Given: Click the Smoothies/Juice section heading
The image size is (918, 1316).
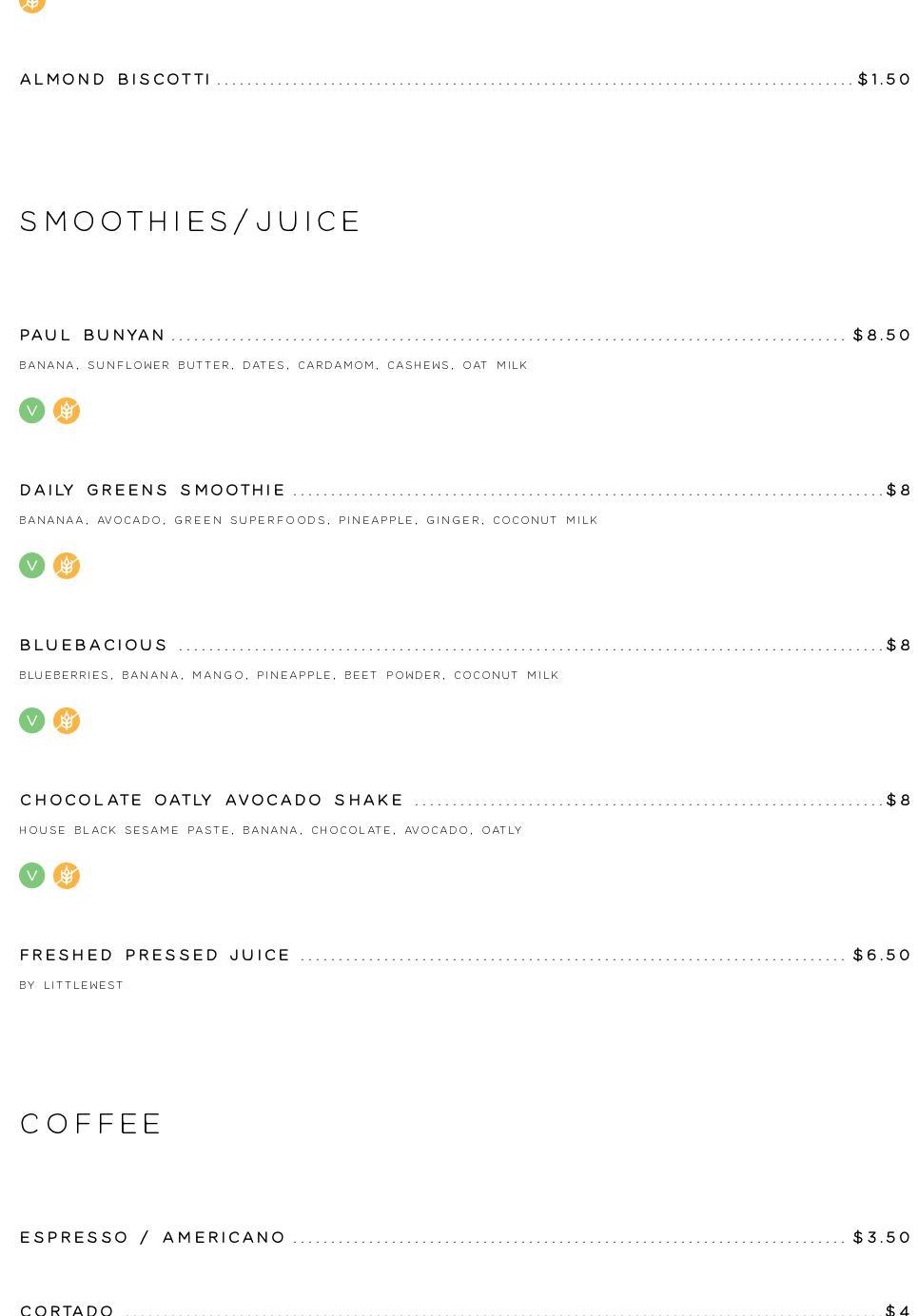Looking at the screenshot, I should click(x=190, y=222).
